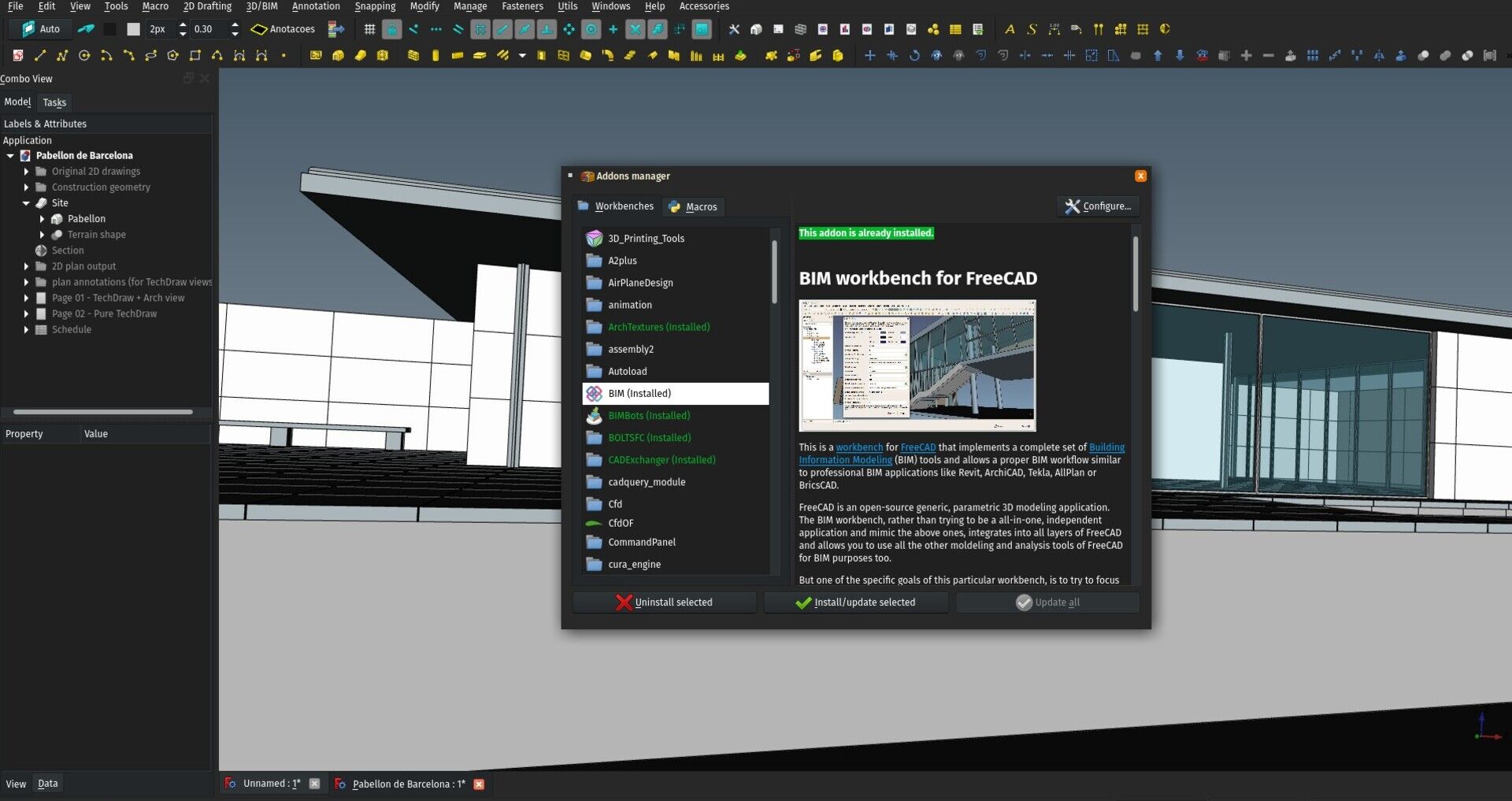Expand the Construction geometry group

[x=26, y=187]
